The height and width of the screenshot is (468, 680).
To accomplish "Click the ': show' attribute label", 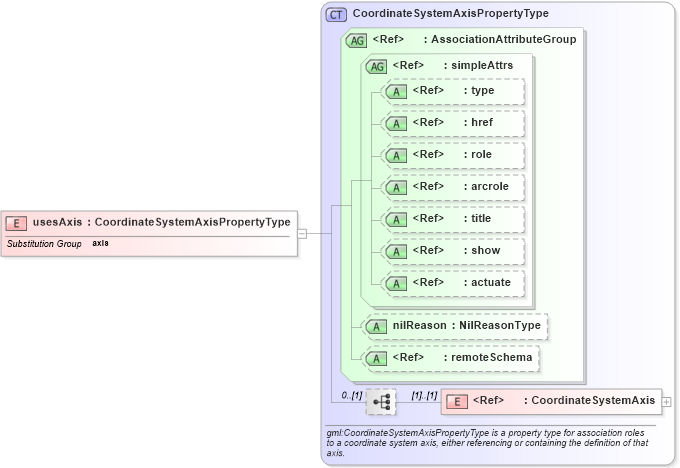I will [x=482, y=250].
